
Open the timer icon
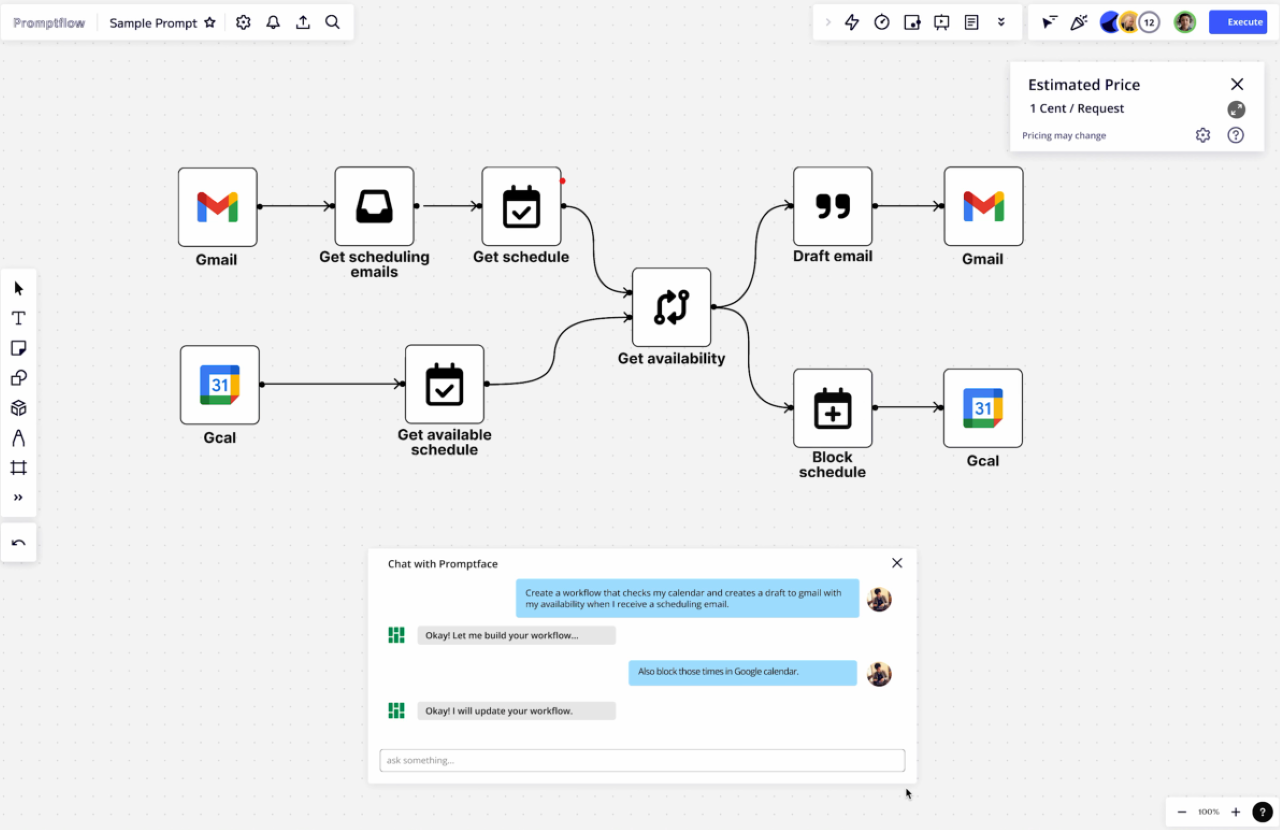[882, 22]
